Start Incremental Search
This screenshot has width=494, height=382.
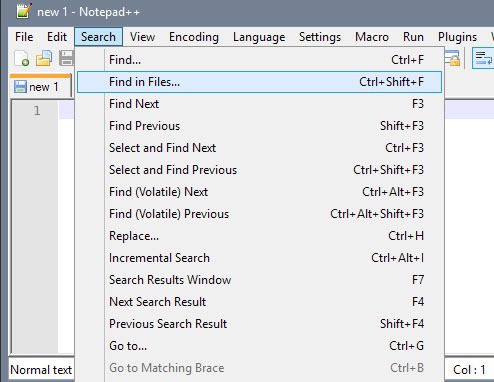pos(259,258)
